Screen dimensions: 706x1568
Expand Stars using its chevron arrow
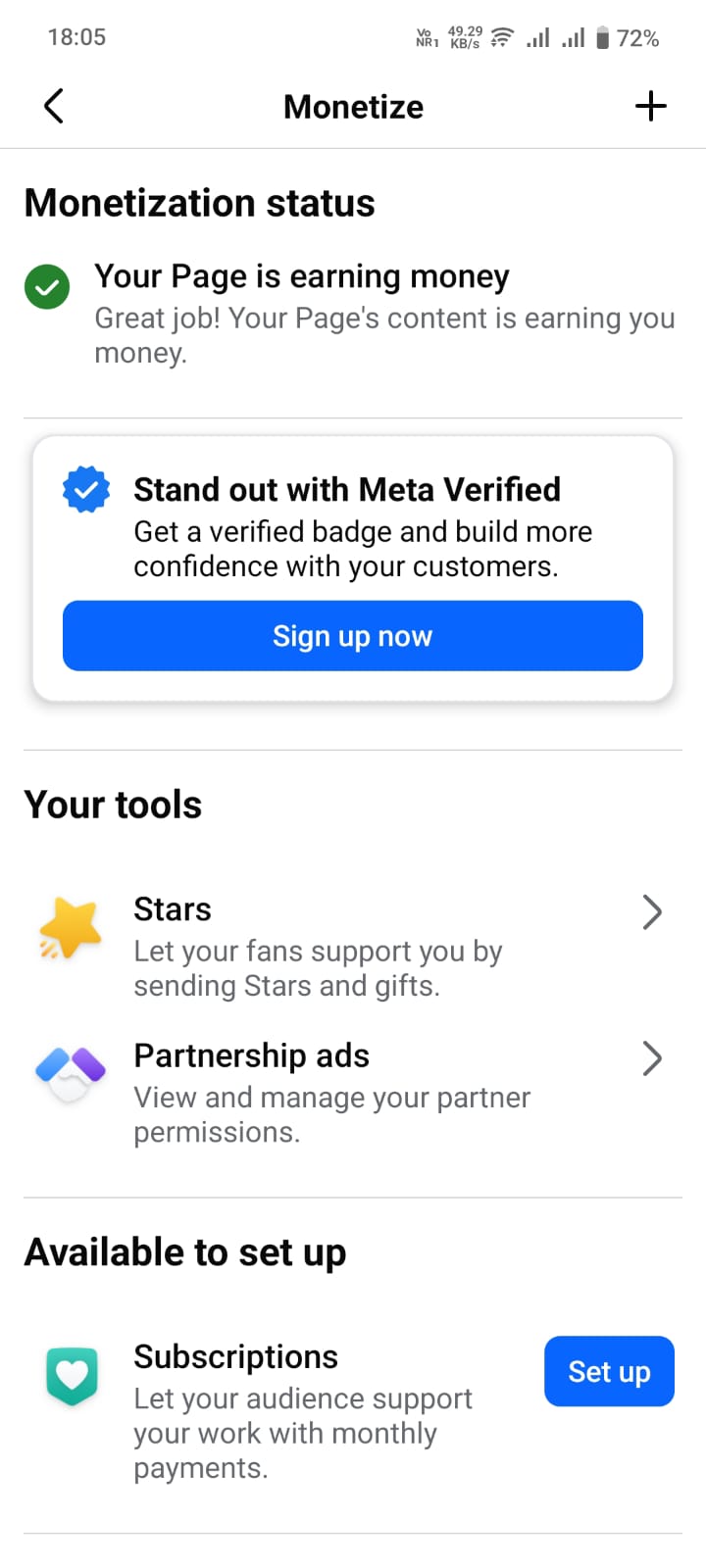tap(652, 912)
